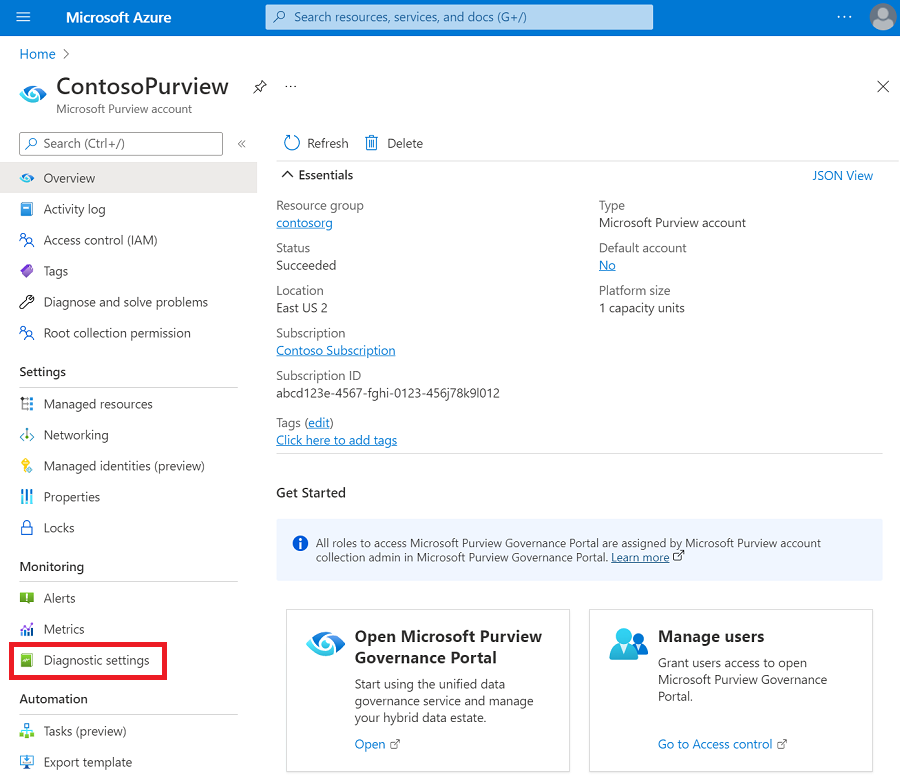
Task: Click the blue info icon in banner
Action: click(x=300, y=543)
